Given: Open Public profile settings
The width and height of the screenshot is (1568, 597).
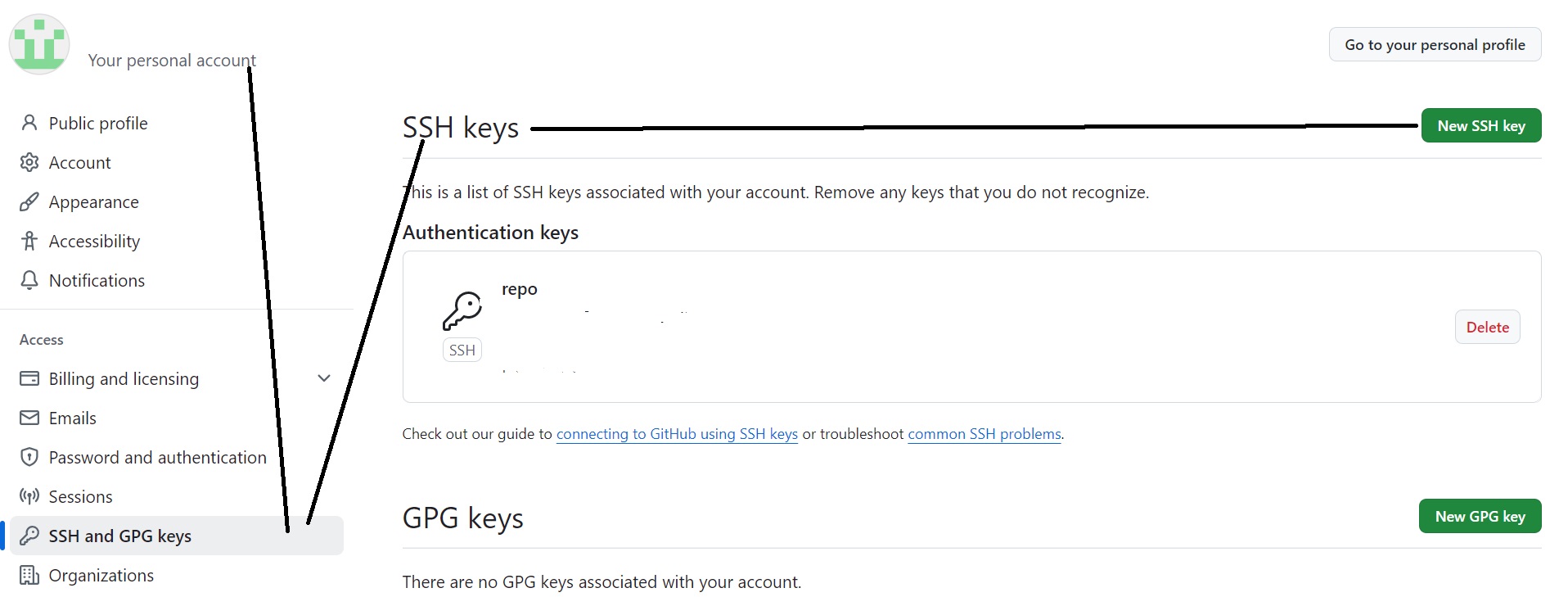Looking at the screenshot, I should [x=98, y=123].
